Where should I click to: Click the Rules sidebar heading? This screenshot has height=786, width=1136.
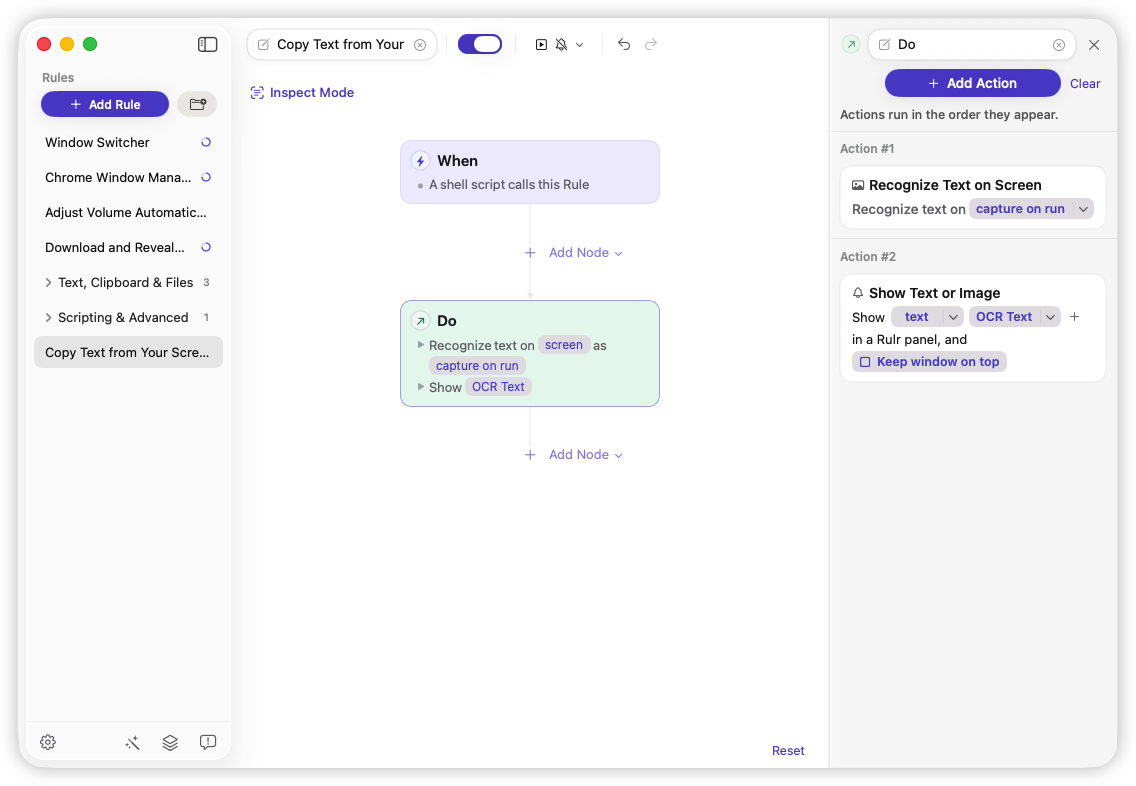point(58,78)
